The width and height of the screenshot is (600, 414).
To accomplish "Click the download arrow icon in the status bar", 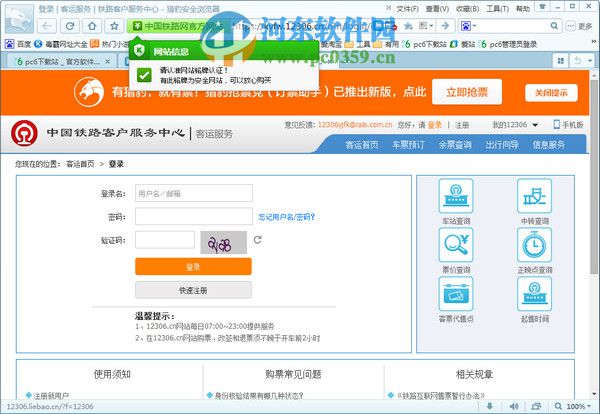I will click(x=489, y=406).
